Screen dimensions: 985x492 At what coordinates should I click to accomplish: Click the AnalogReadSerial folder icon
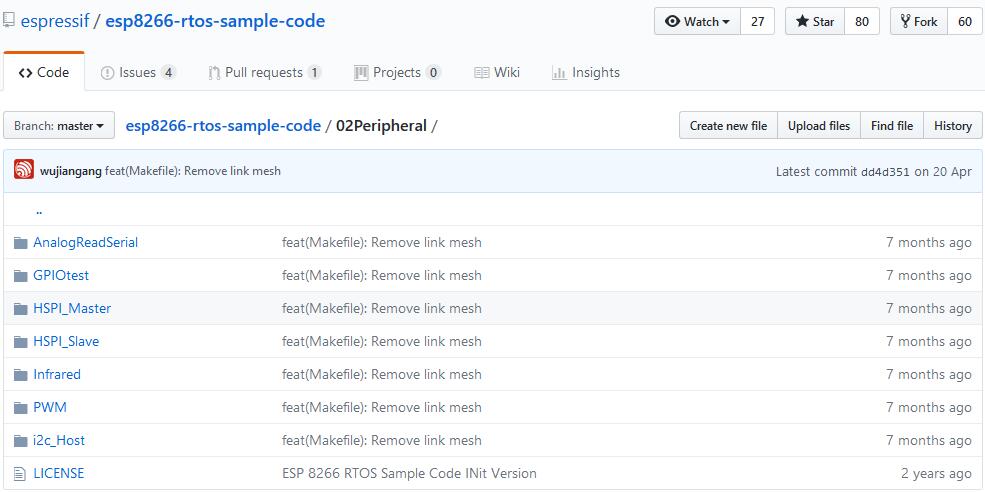point(21,243)
